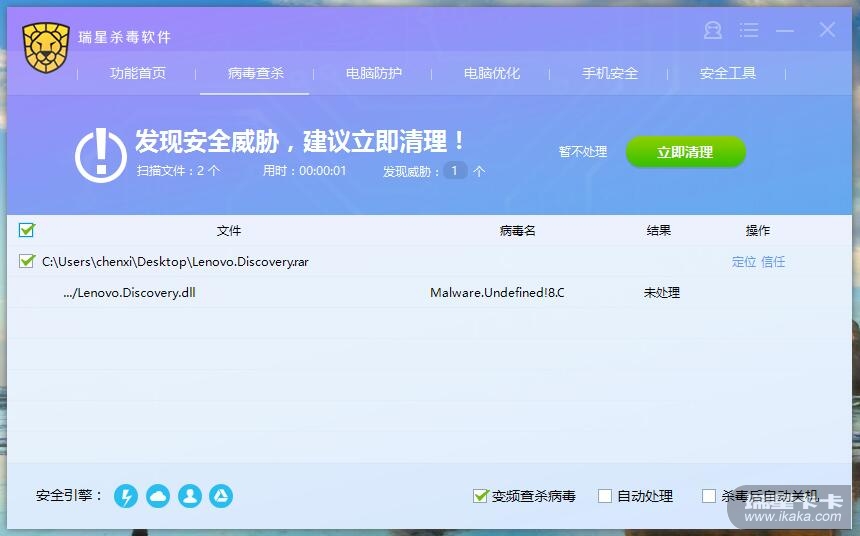Enable the 杀毒后自动关机 checkbox
The height and width of the screenshot is (536, 860).
click(x=709, y=496)
